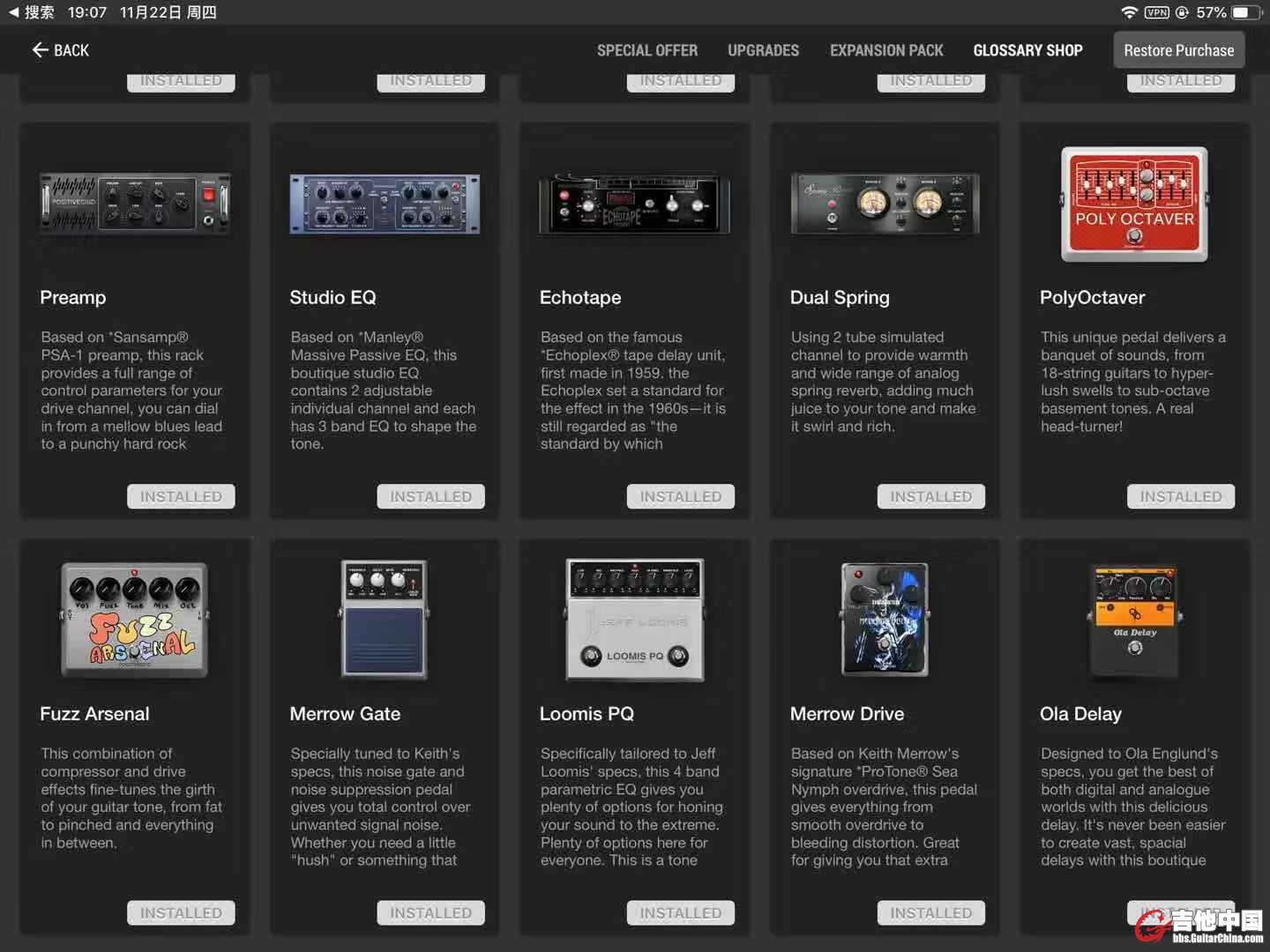
Task: Open the SPECIAL OFFER tab
Action: pos(646,50)
